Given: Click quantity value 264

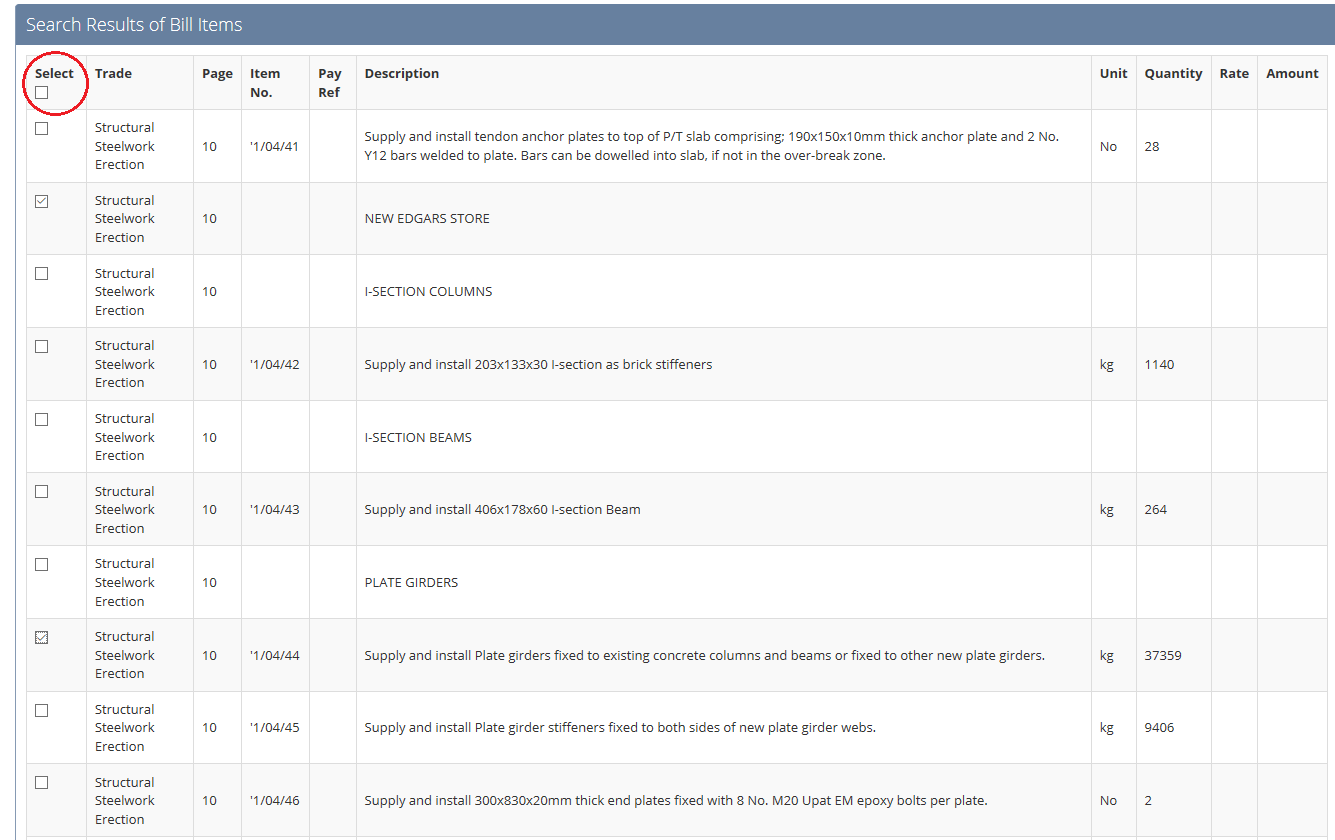Looking at the screenshot, I should pos(1156,509).
